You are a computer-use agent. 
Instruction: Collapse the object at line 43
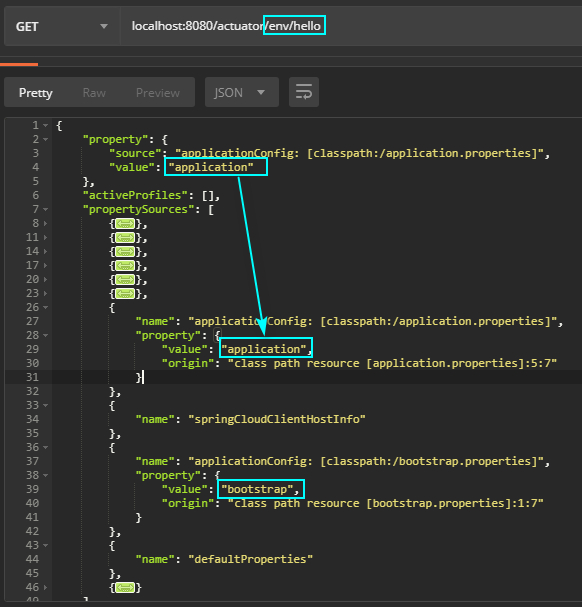coord(46,545)
